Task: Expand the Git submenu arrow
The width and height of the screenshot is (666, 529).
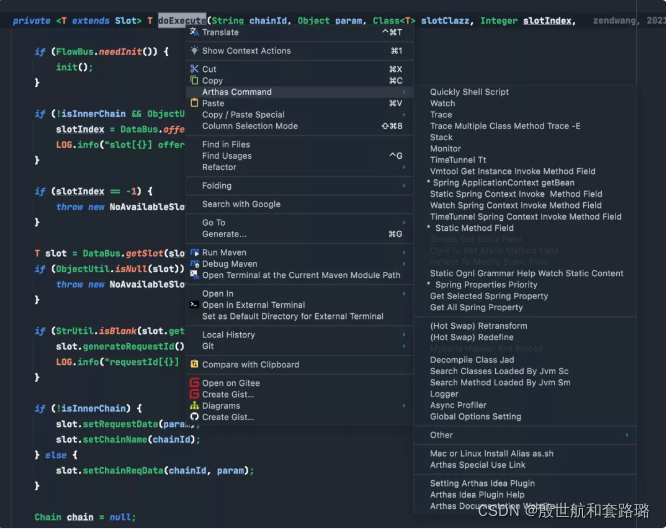Action: click(404, 346)
